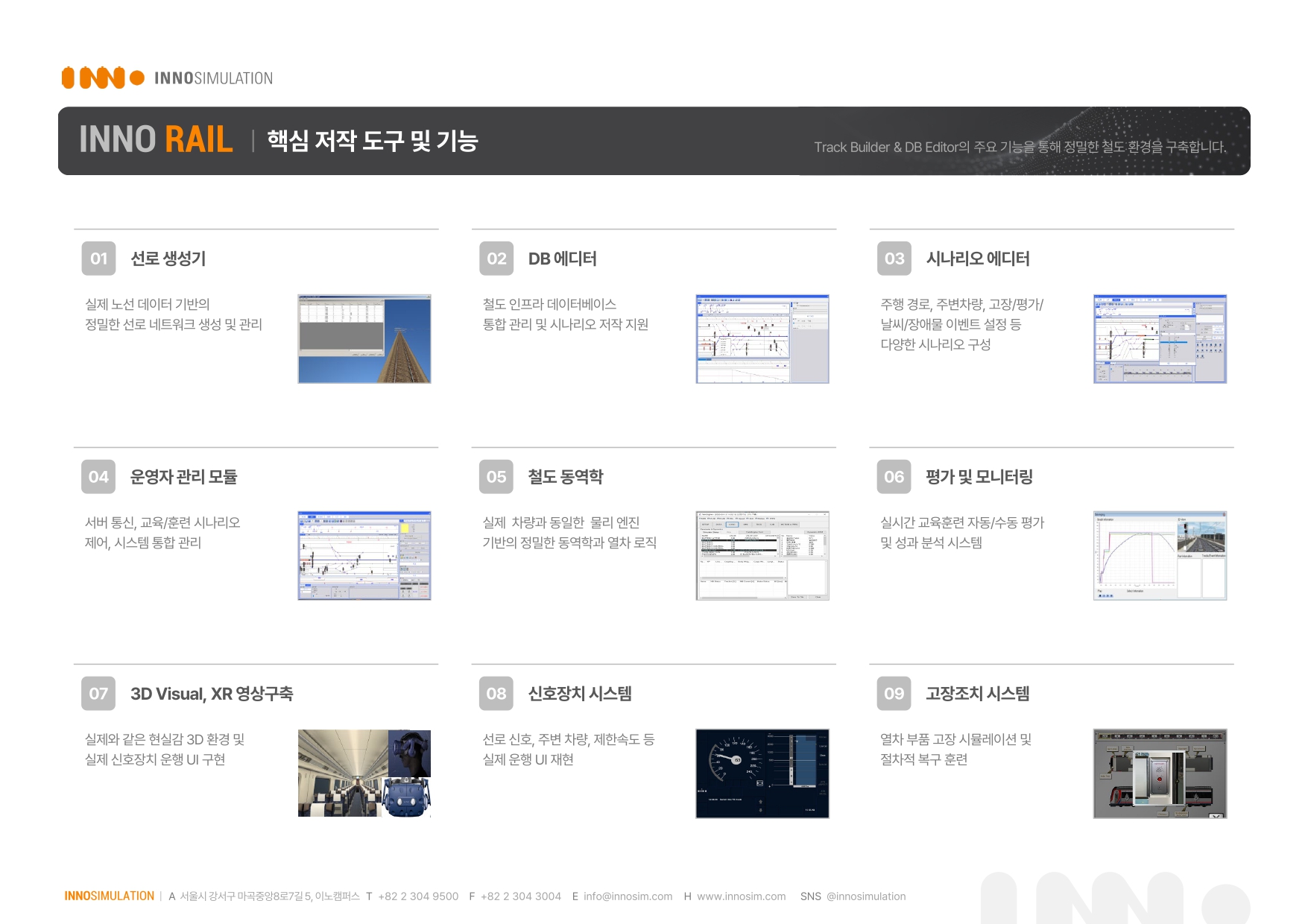Open the @innosimulation SNS handle
Image resolution: width=1308 pixels, height=924 pixels.
pyautogui.click(x=866, y=896)
